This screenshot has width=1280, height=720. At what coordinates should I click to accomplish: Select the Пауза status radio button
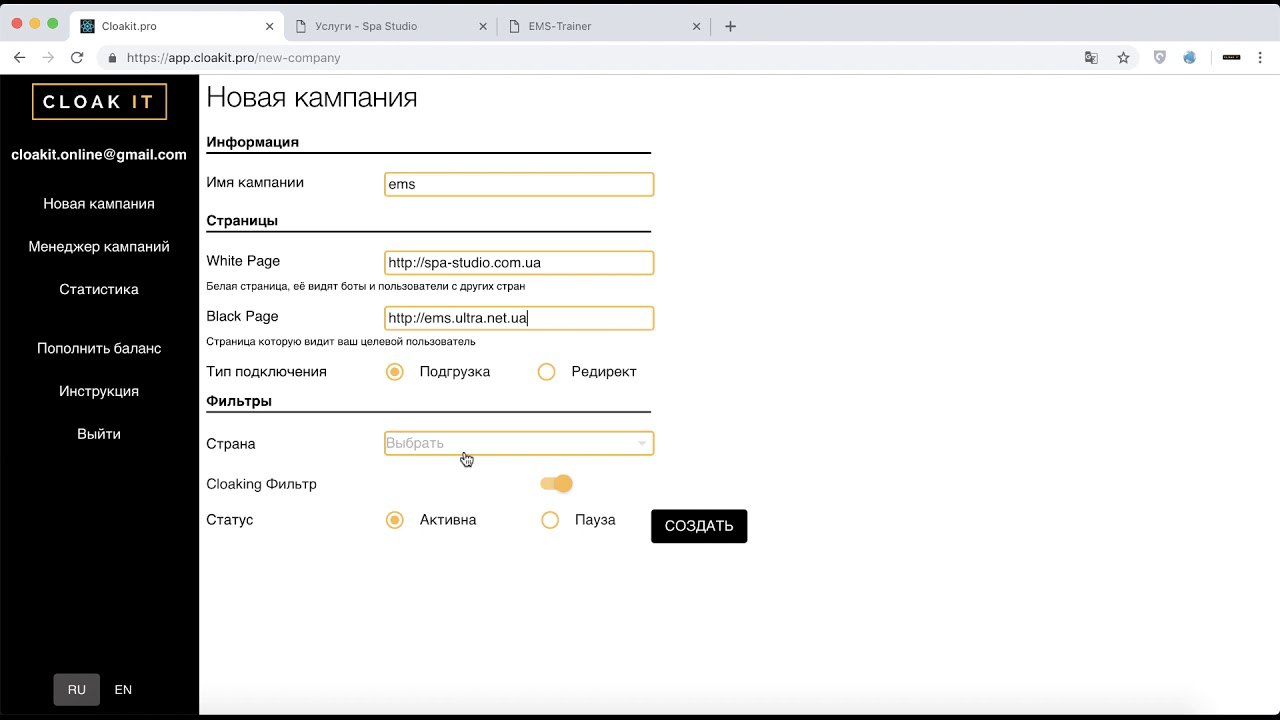[x=550, y=520]
